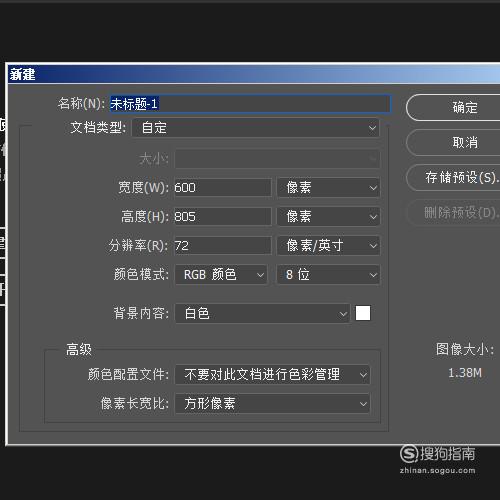Click the image size value 1.38M
The height and width of the screenshot is (500, 500).
[465, 373]
